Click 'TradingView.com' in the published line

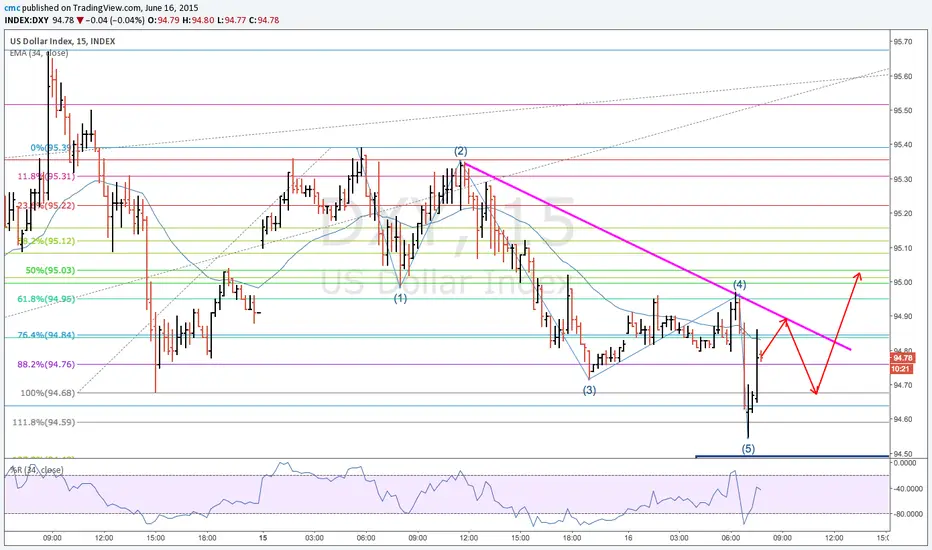[x=108, y=8]
